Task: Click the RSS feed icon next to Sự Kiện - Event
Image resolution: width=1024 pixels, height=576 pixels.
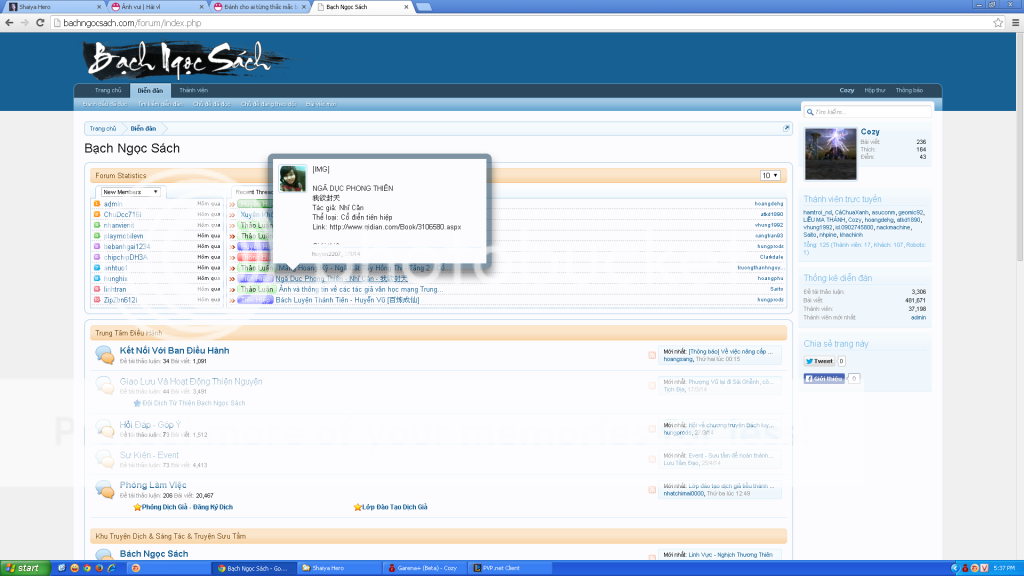Action: [651, 458]
